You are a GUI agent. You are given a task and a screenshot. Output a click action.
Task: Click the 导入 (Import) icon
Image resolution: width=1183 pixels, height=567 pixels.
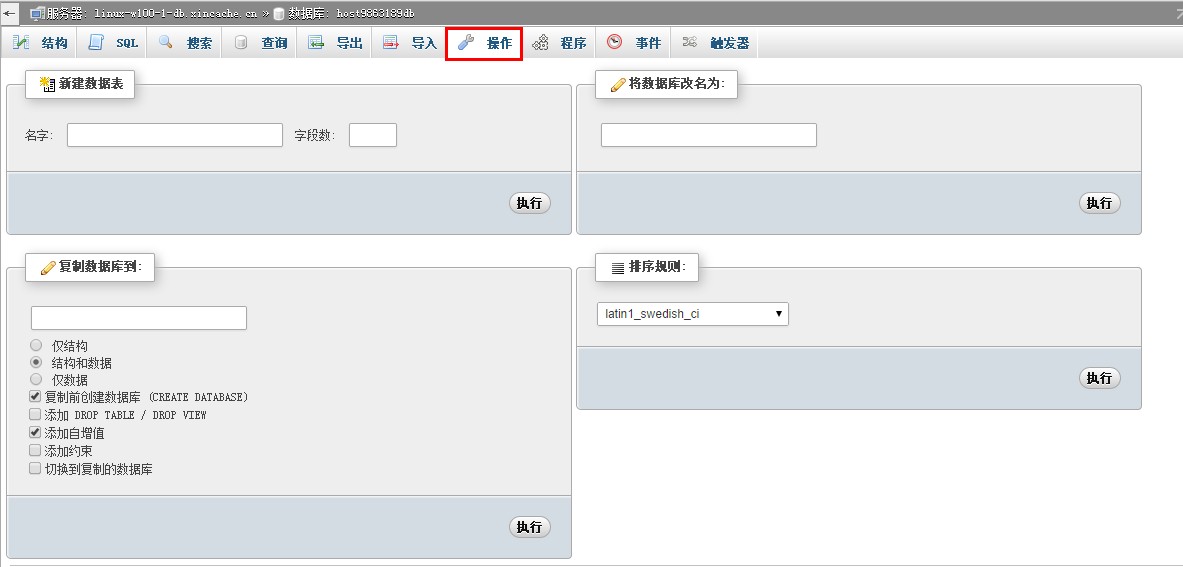tap(391, 43)
